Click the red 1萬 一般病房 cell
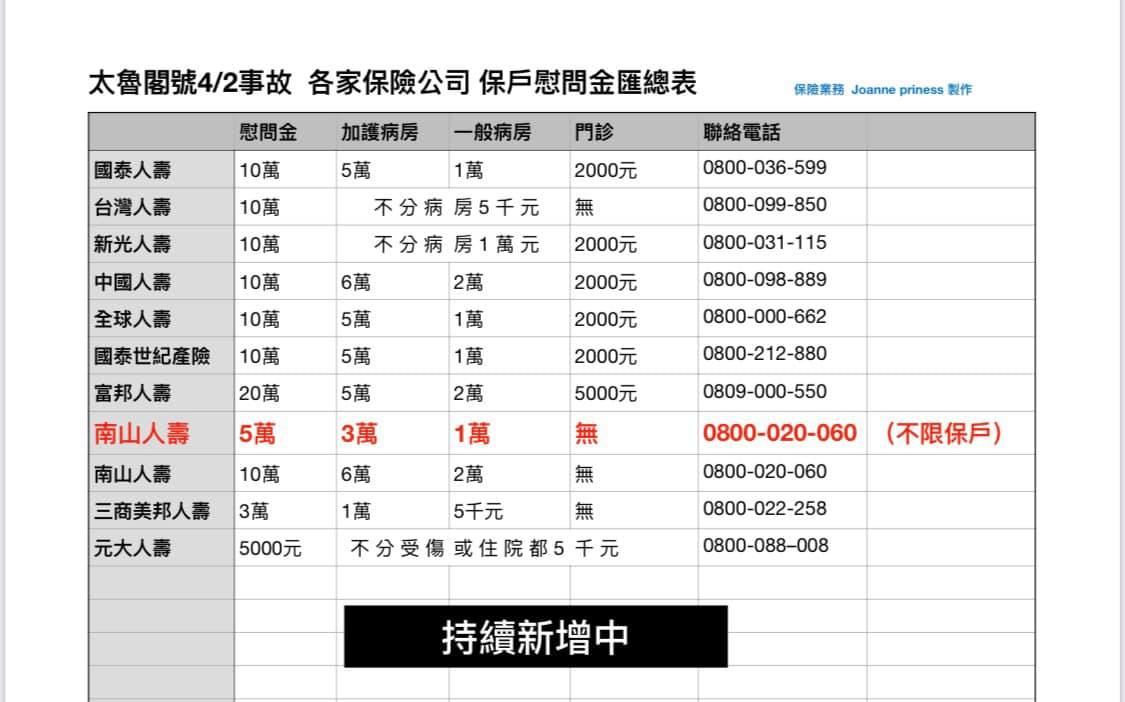The width and height of the screenshot is (1125, 702). coord(471,434)
